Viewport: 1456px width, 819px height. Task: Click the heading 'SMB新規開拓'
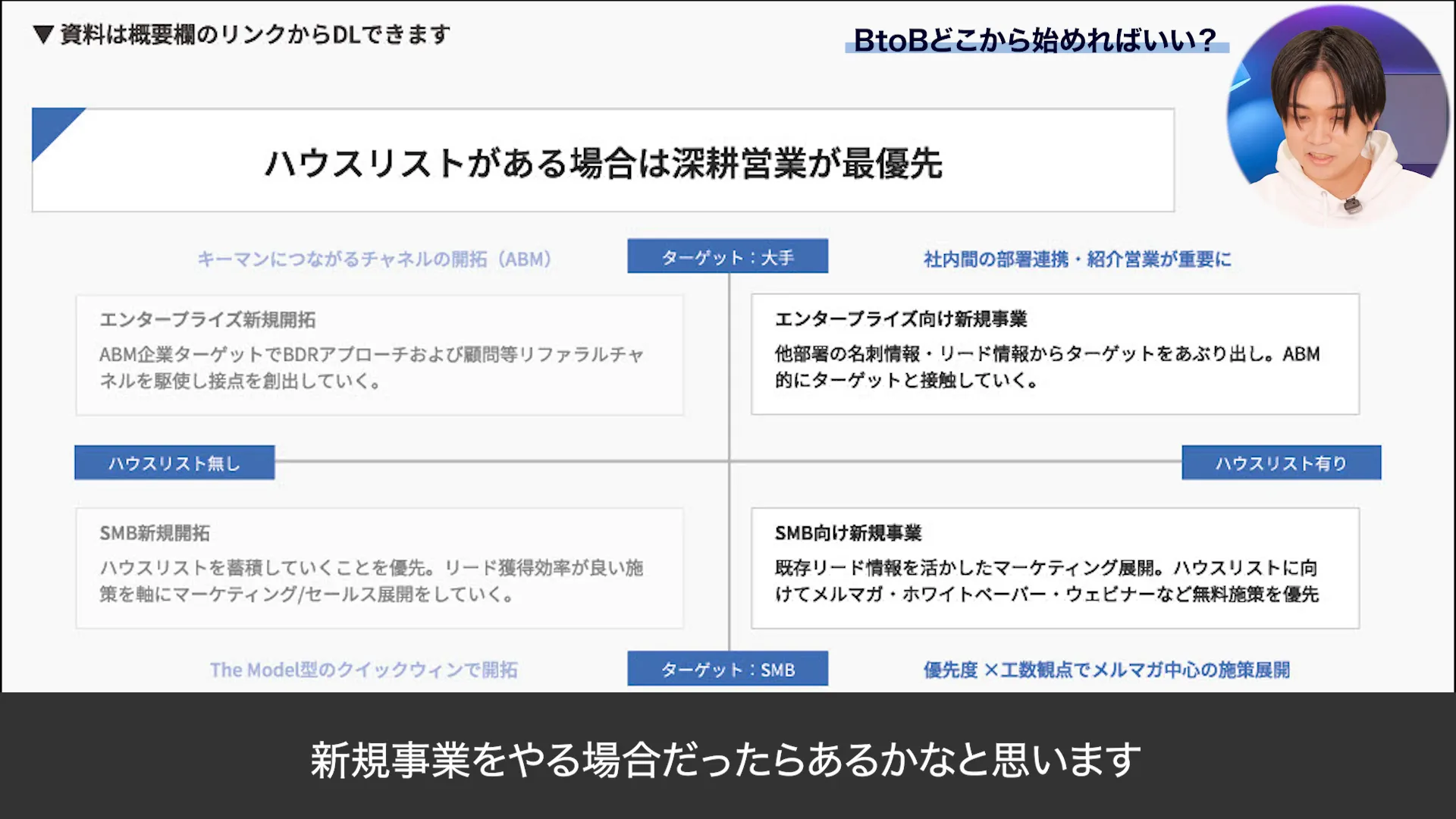(x=155, y=533)
